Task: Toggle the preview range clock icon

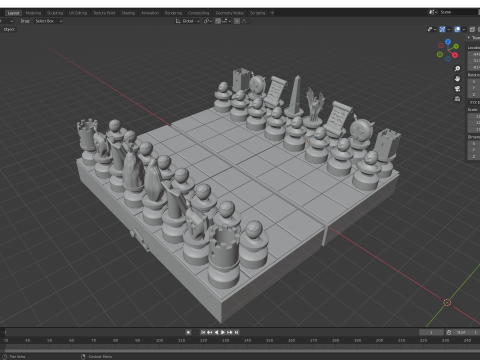Action: (x=449, y=332)
